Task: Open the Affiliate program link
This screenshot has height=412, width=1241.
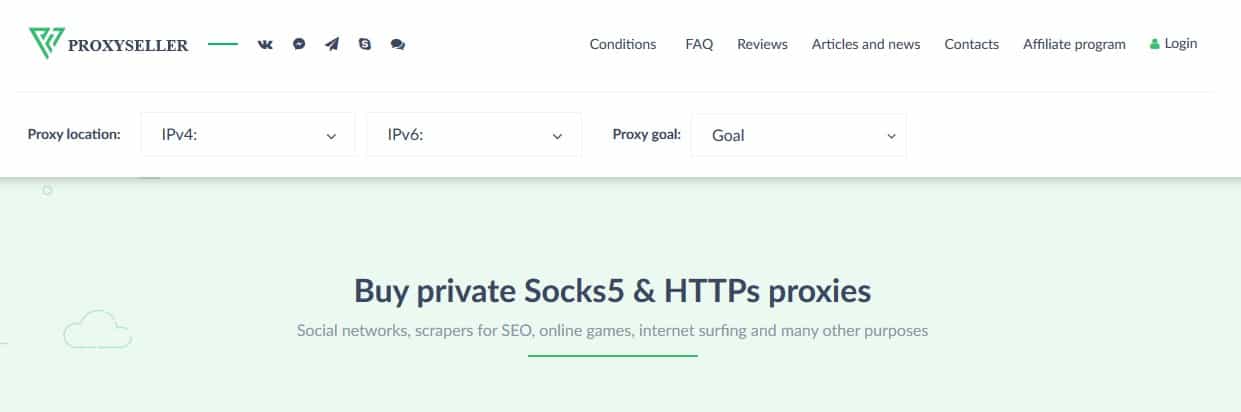Action: pos(1074,44)
